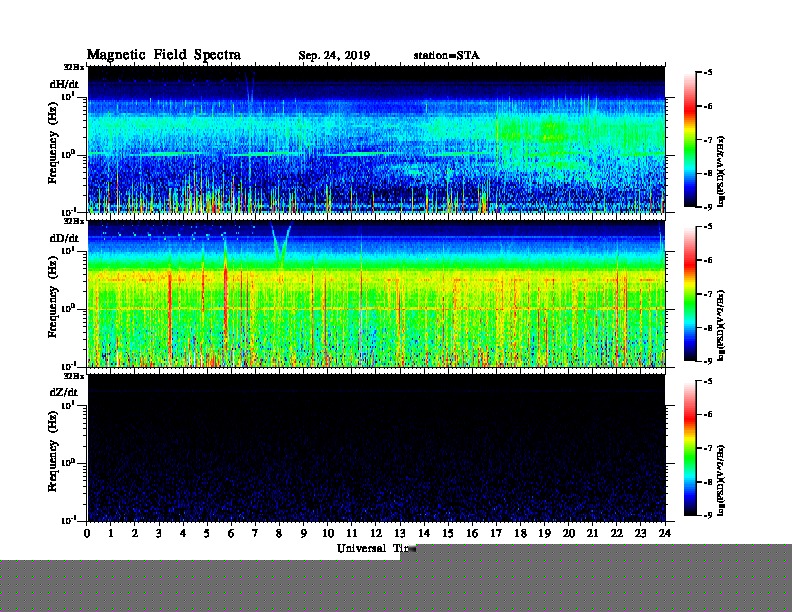This screenshot has height=612, width=792.
Task: Click inside the dH/dt spectrogram plot
Action: click(x=376, y=139)
